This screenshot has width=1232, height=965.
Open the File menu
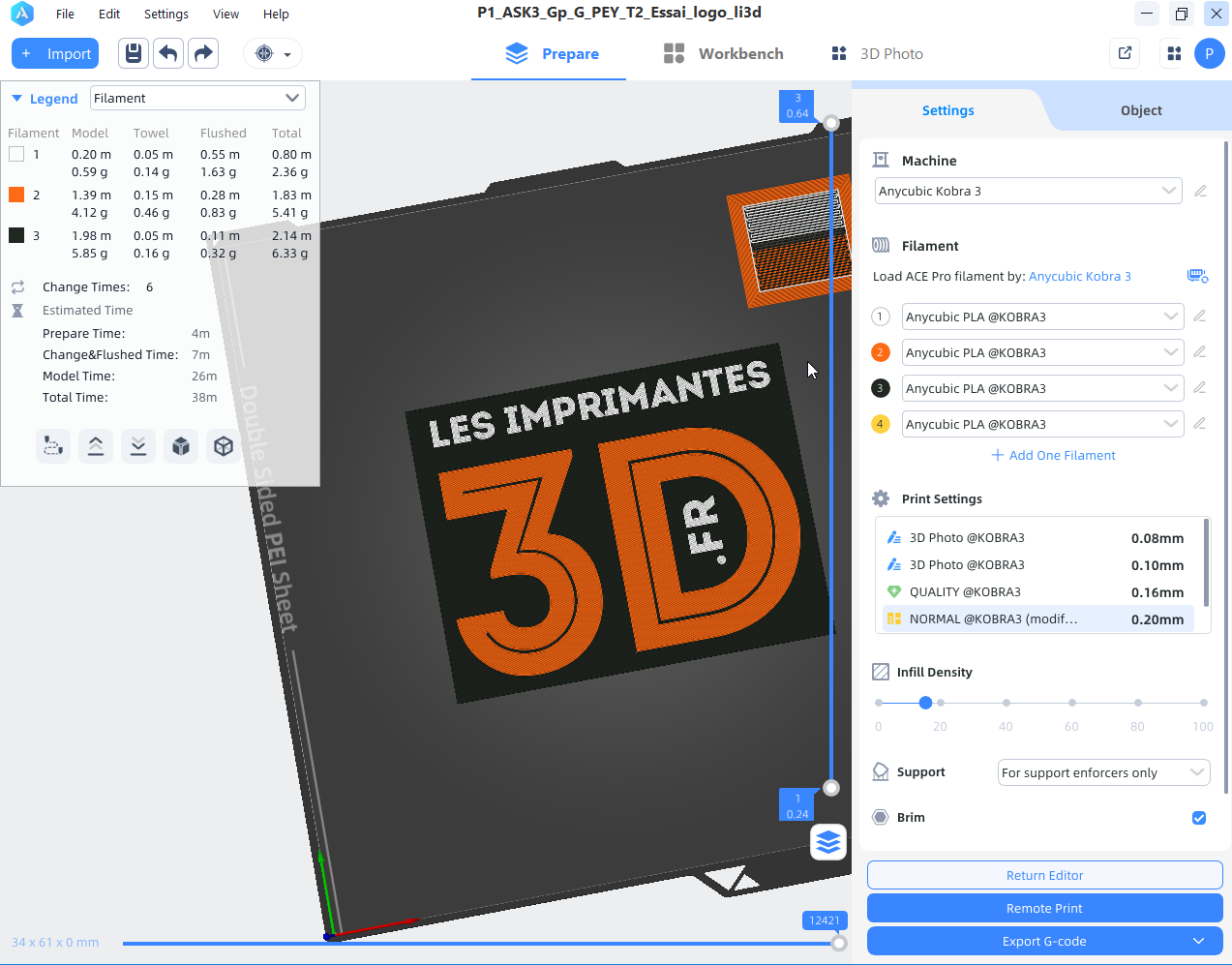(x=65, y=14)
